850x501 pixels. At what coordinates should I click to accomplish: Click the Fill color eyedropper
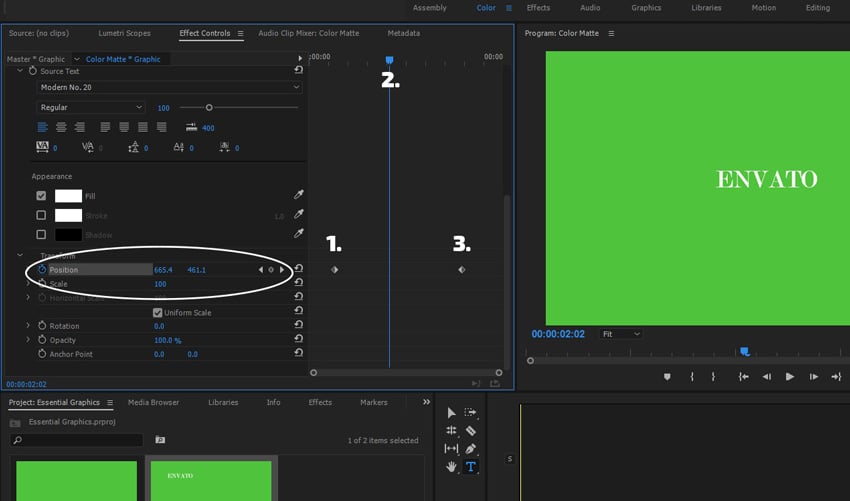[x=298, y=196]
